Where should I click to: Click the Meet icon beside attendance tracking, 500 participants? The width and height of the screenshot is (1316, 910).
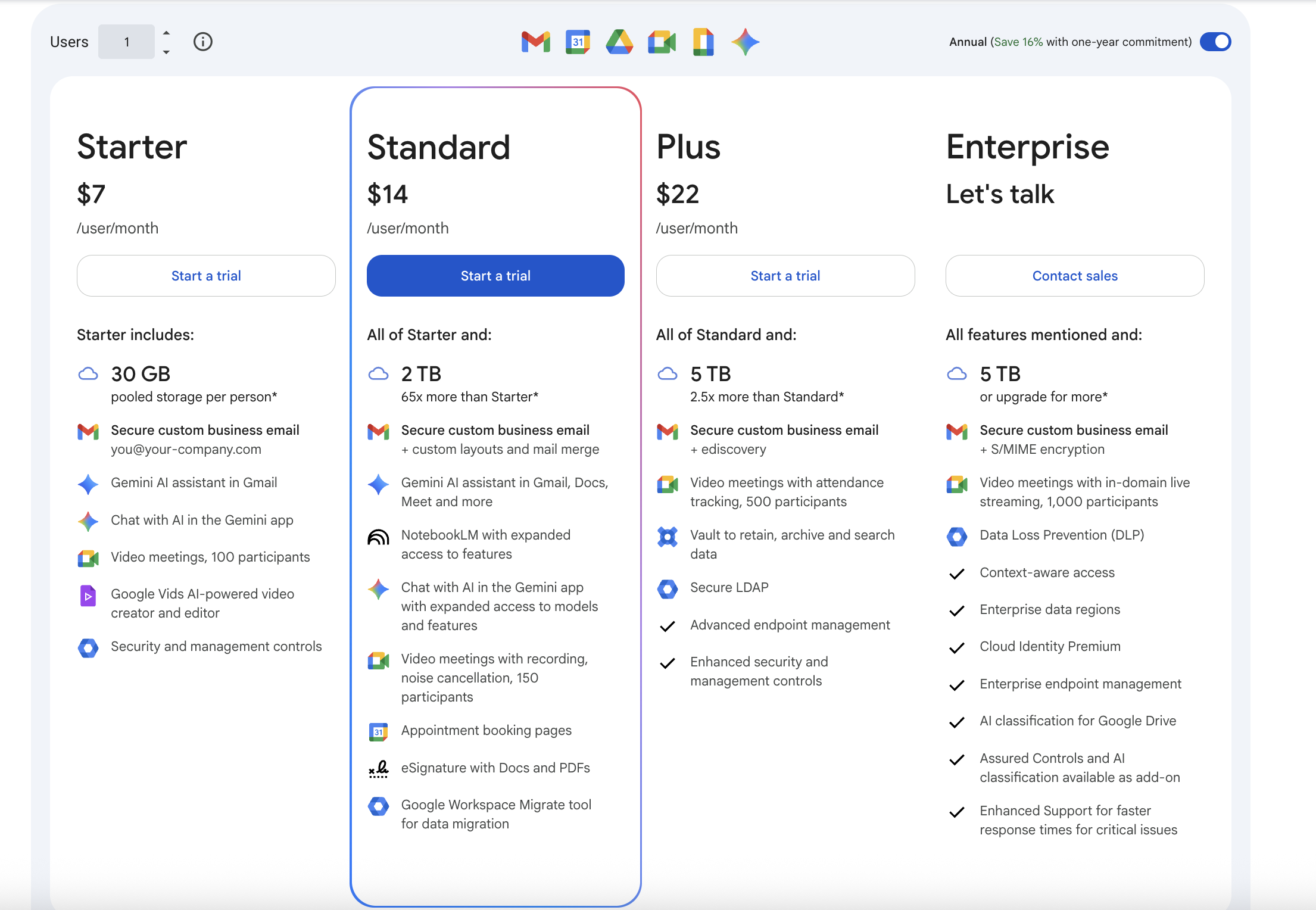pyautogui.click(x=668, y=484)
